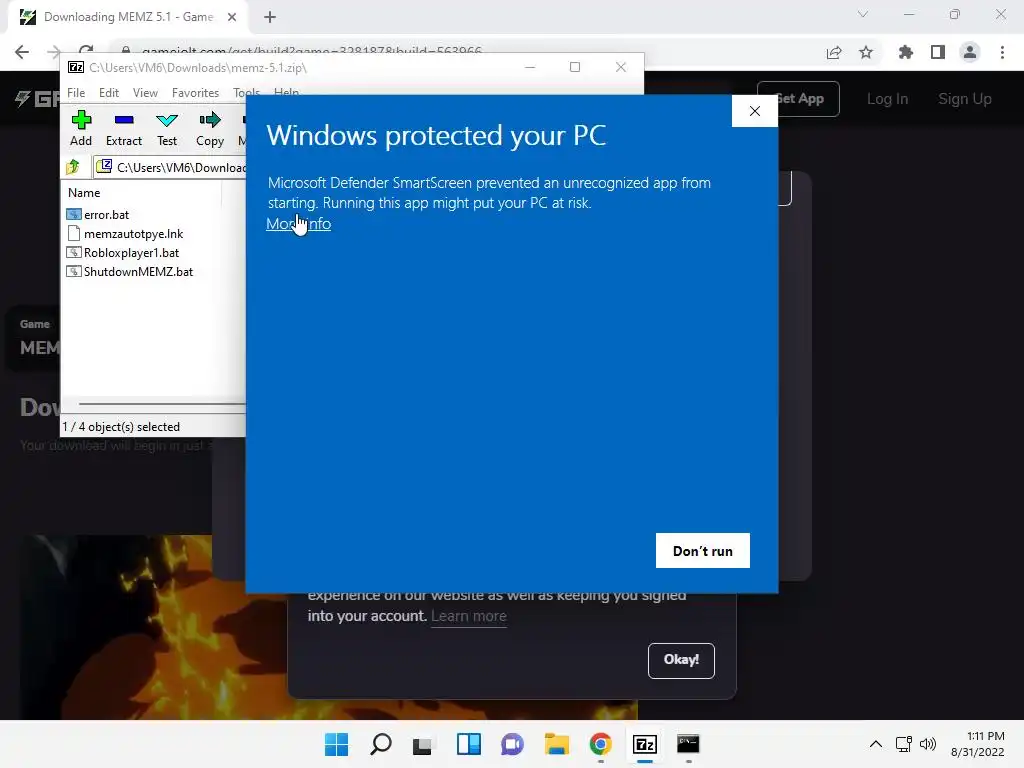Screen dimensions: 1024x768
Task: Click the Don't run button
Action: pyautogui.click(x=703, y=551)
